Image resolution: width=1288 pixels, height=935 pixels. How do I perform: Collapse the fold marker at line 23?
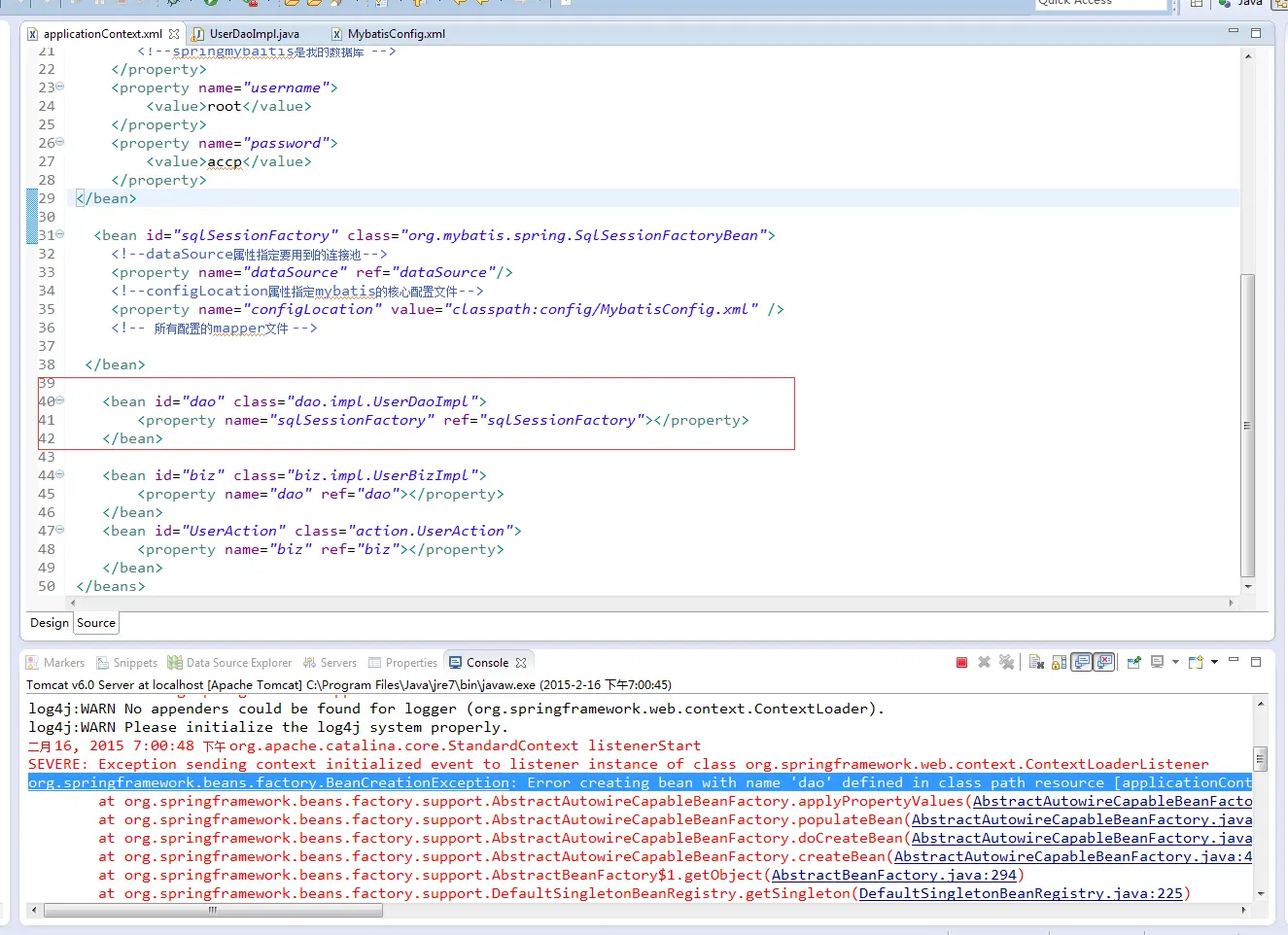(60, 87)
